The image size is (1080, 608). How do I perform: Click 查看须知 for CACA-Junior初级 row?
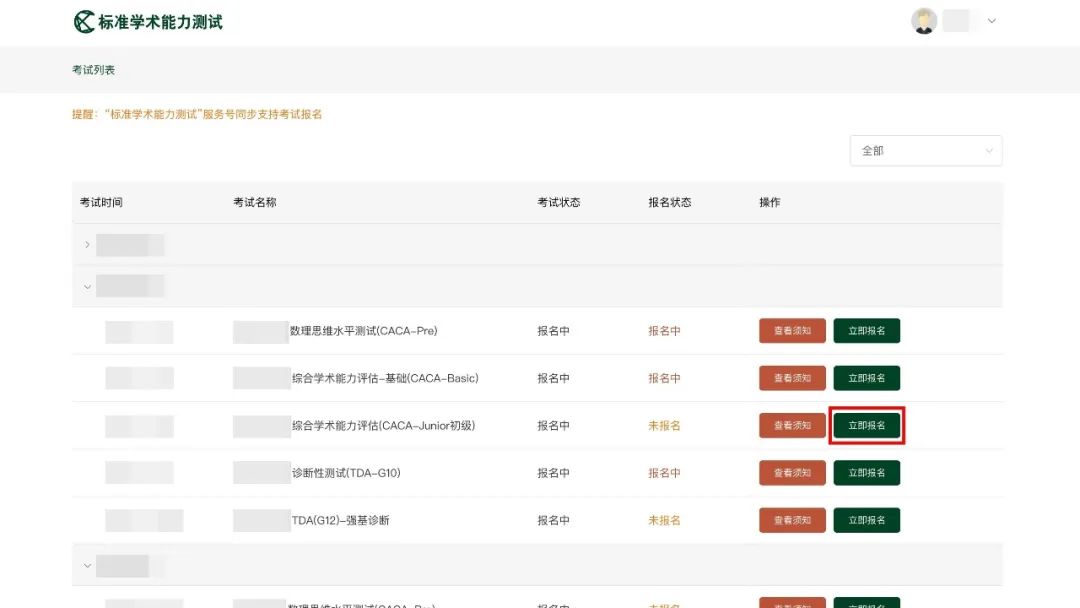(x=792, y=426)
